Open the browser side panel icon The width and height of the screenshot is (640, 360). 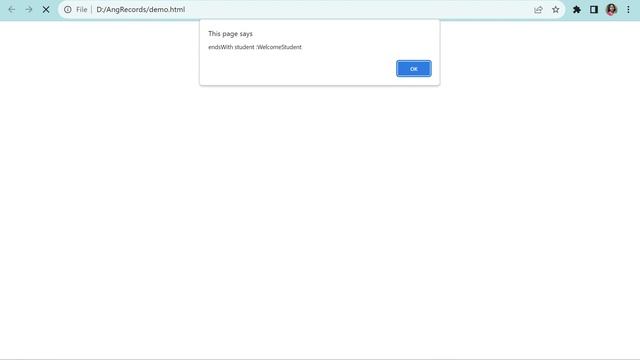tap(594, 9)
